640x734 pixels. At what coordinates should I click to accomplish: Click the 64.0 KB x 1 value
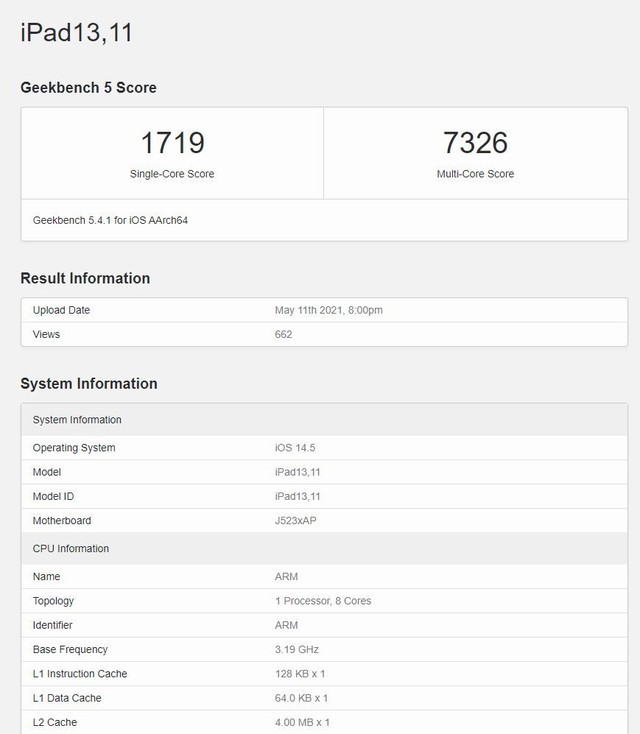tap(302, 698)
